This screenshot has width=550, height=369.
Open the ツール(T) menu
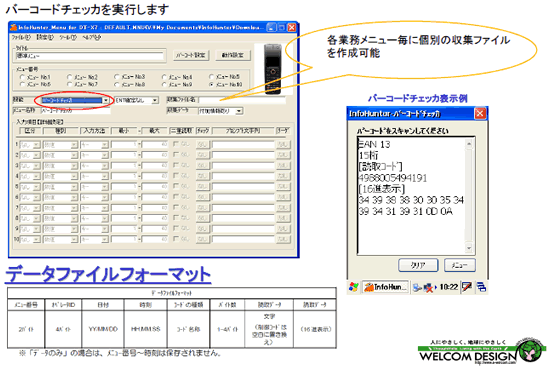click(x=68, y=38)
